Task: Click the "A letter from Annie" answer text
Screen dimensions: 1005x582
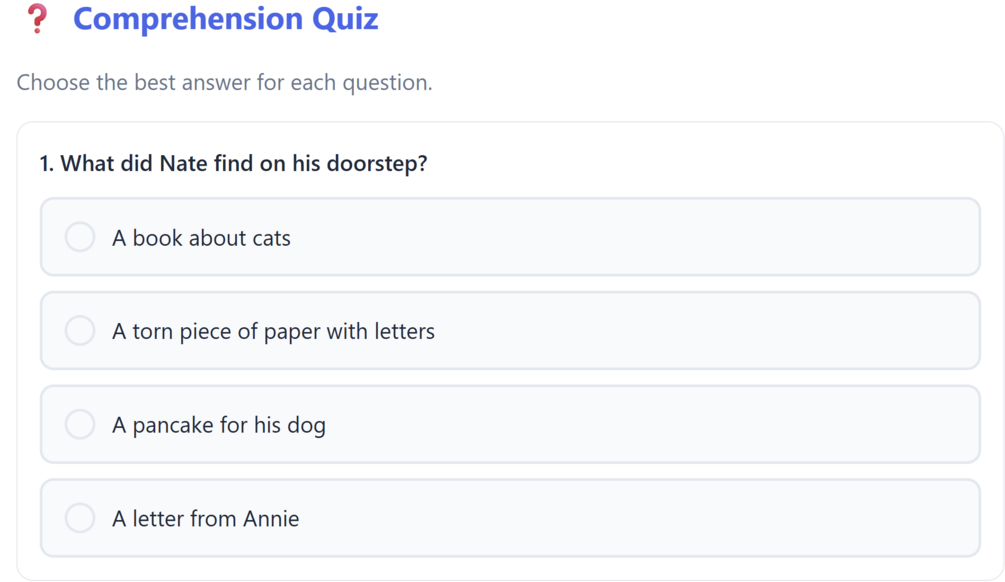Action: pos(205,518)
